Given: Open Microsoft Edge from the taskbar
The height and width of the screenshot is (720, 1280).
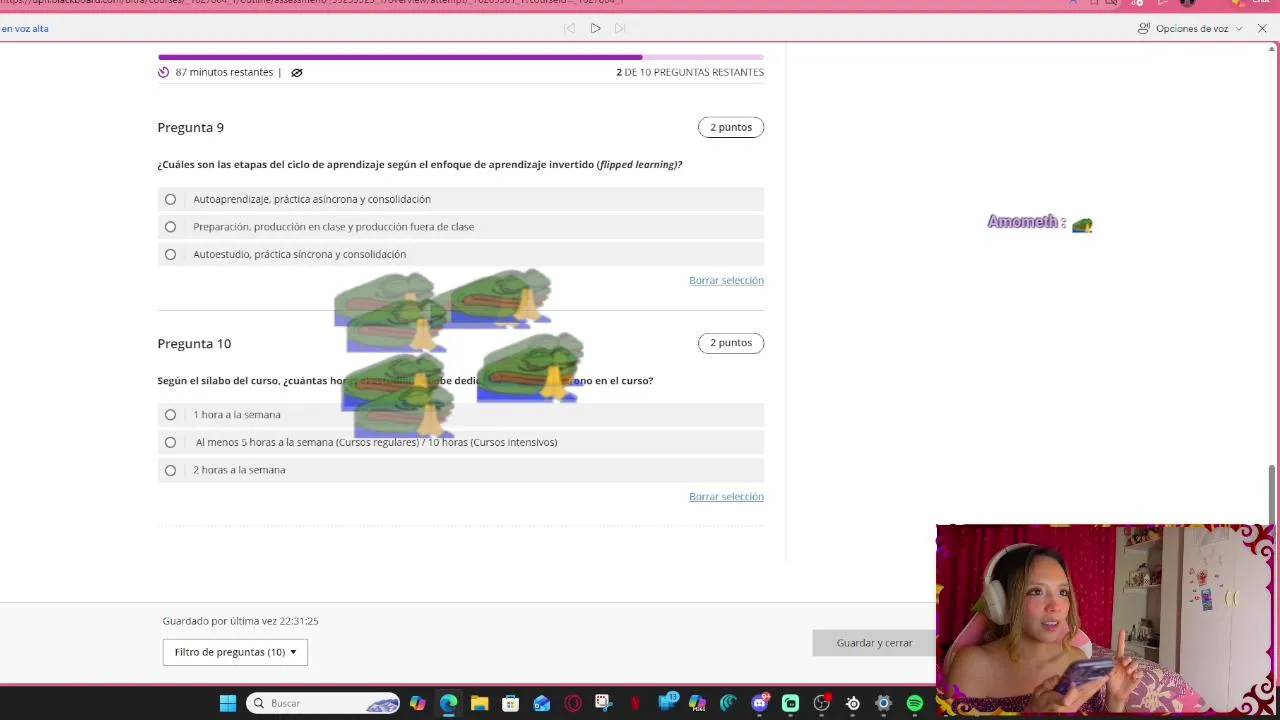Looking at the screenshot, I should point(448,703).
